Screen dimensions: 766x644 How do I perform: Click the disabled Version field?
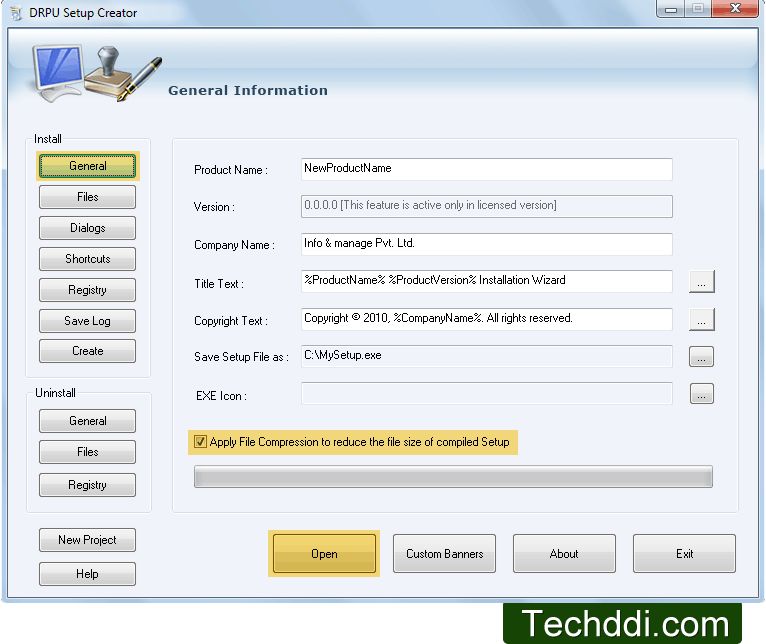pos(487,206)
